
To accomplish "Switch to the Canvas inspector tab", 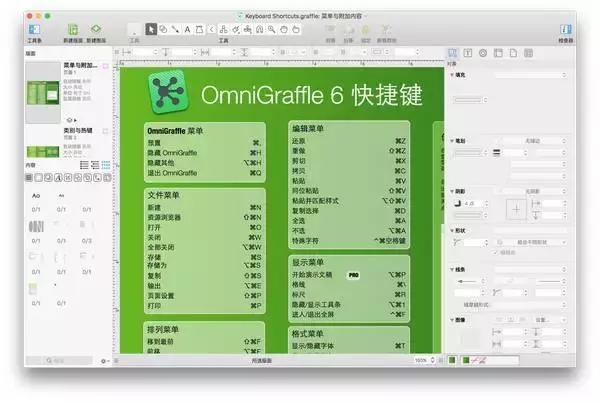I will point(498,53).
